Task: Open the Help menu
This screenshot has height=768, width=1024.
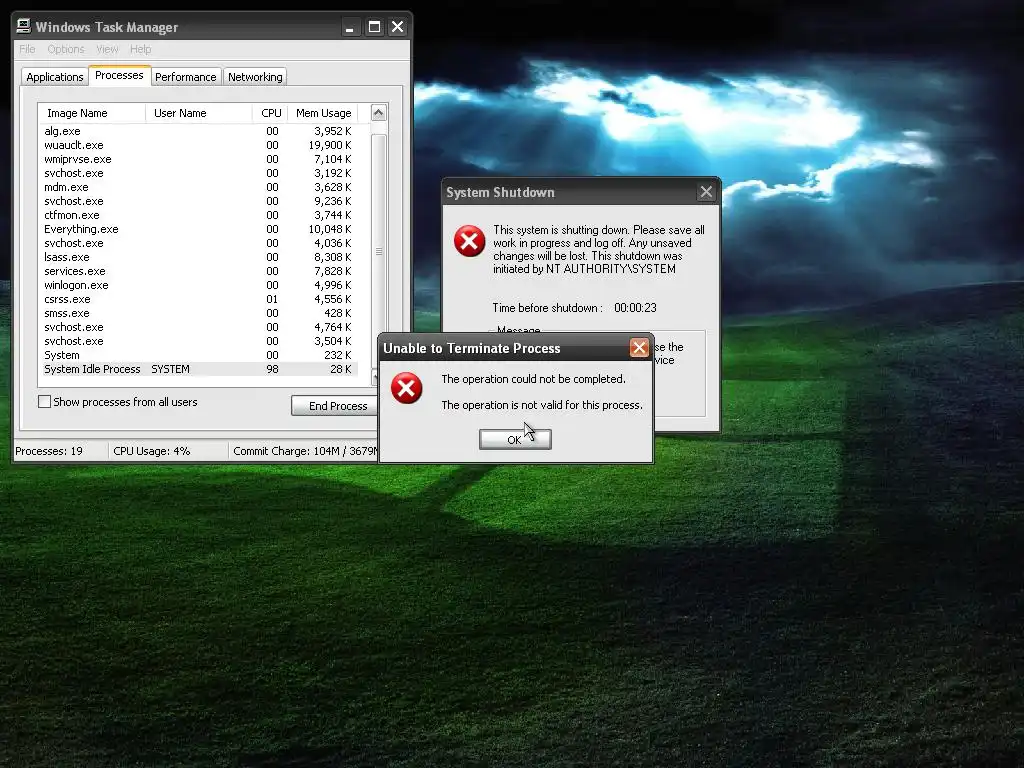Action: coord(140,49)
